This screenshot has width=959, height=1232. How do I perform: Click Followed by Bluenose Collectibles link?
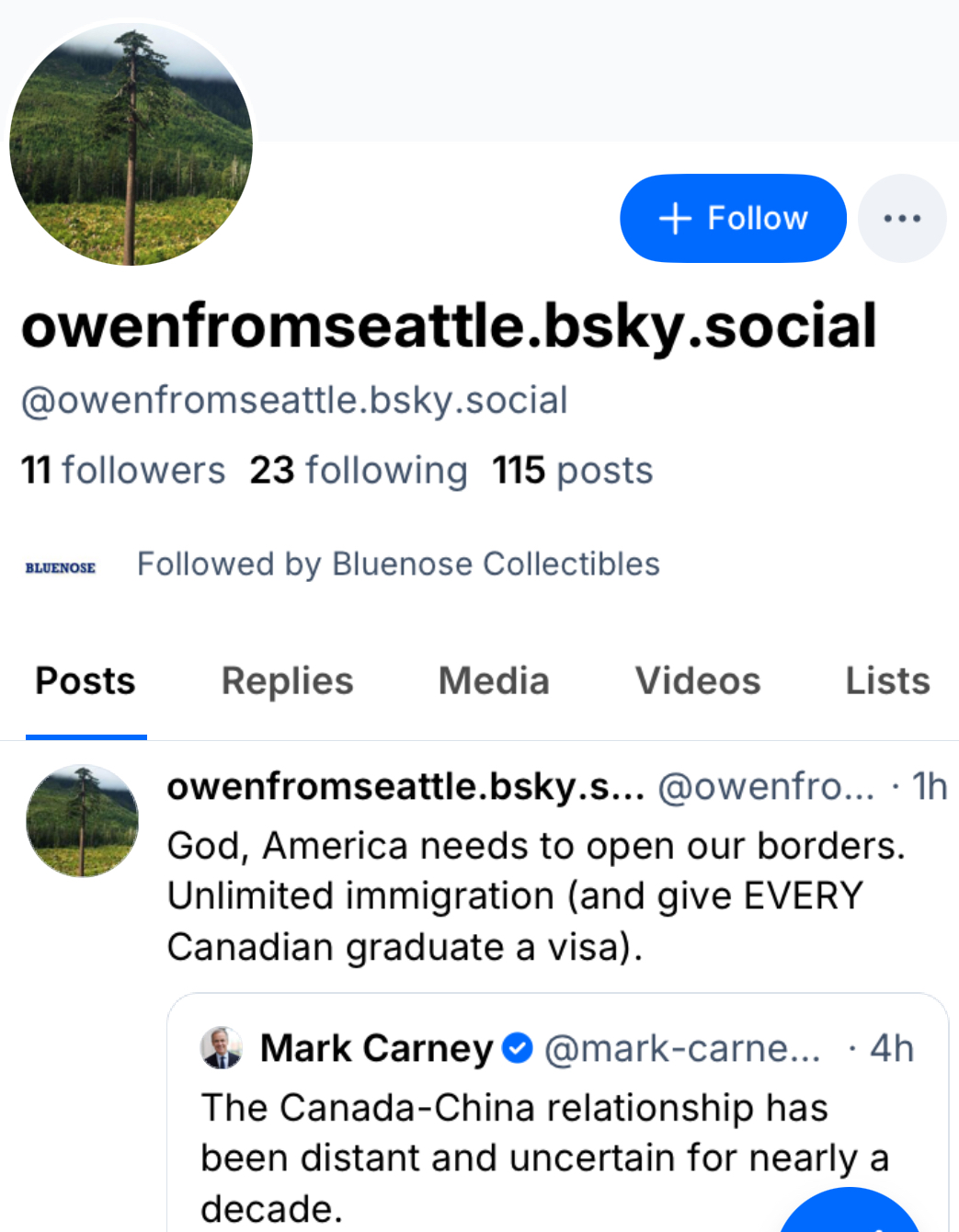point(398,564)
